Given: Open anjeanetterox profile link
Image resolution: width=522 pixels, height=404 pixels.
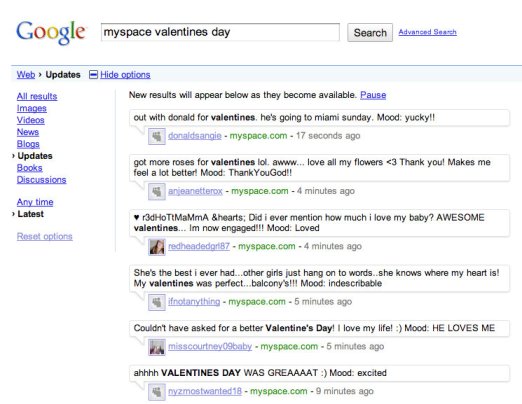Looking at the screenshot, I should coord(195,191).
